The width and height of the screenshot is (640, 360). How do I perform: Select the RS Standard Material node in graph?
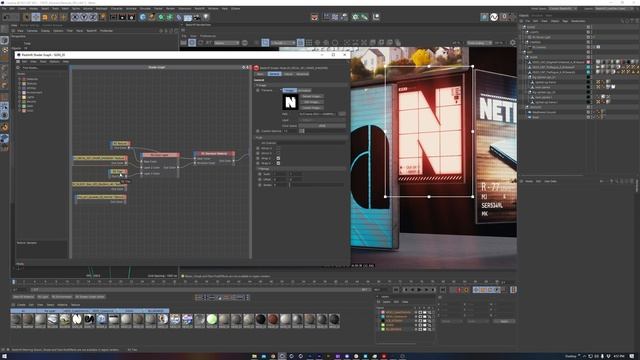[x=215, y=154]
